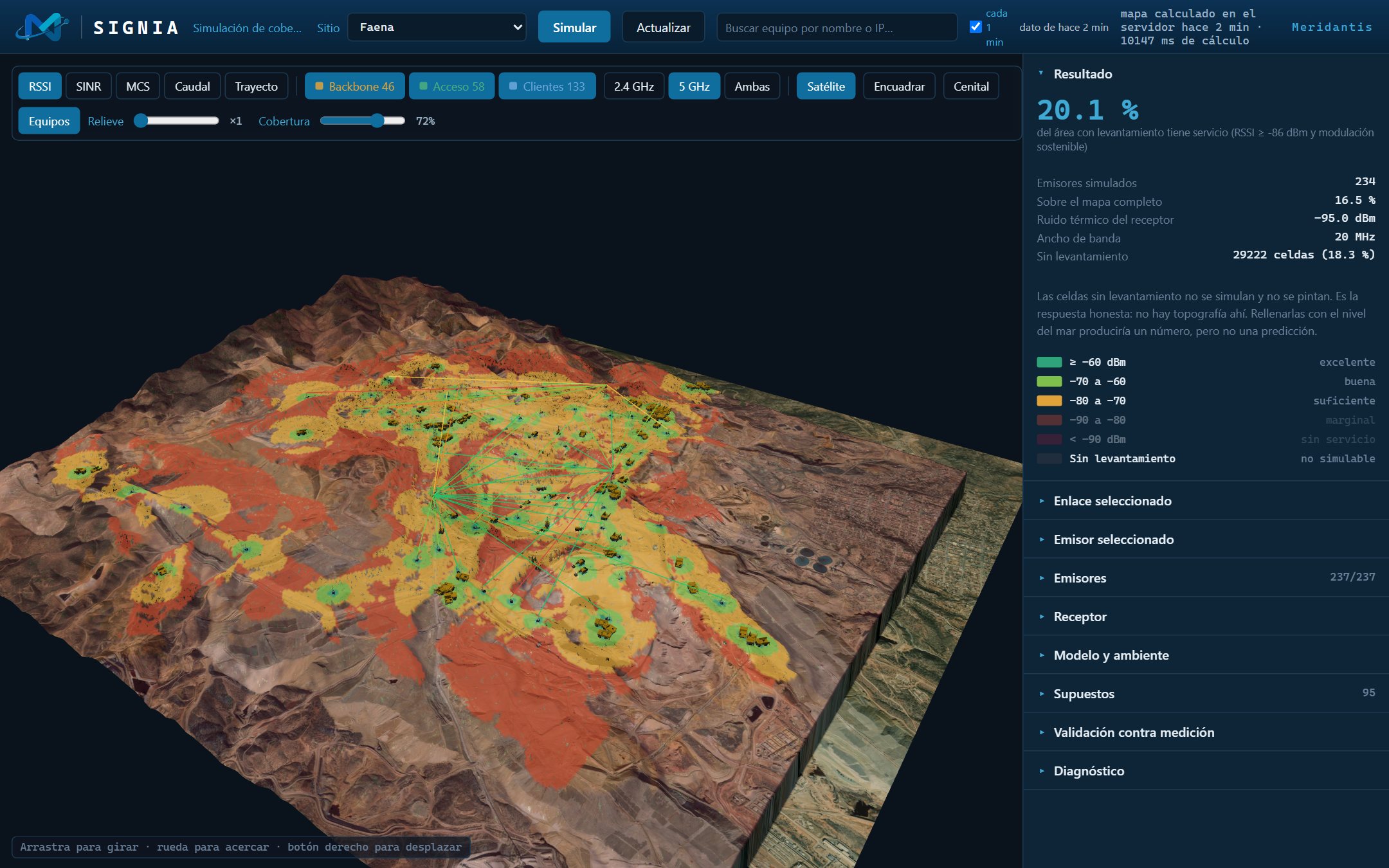
Task: Expand the Enlace seleccionado section
Action: [x=1206, y=501]
